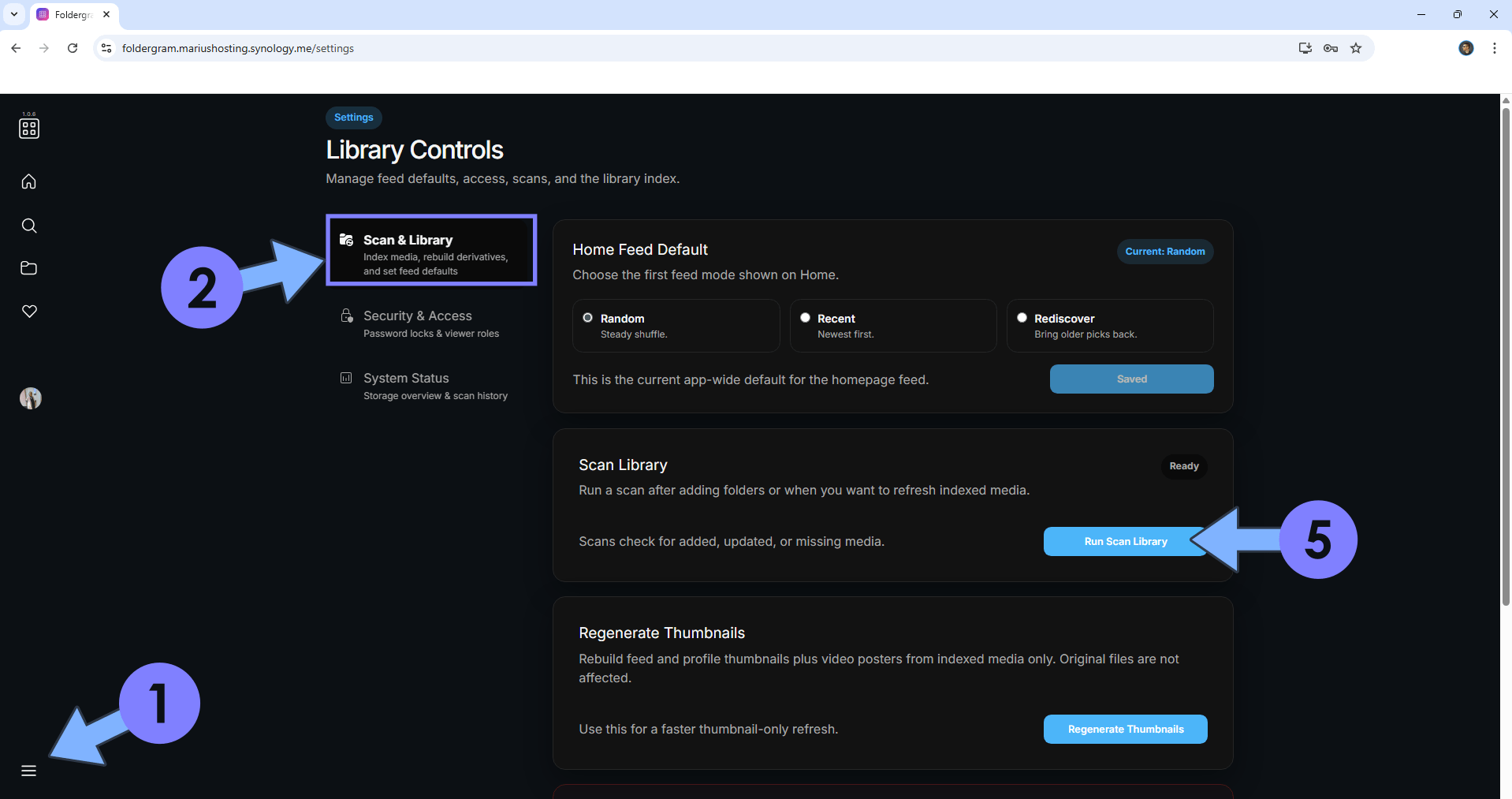Open the search icon in sidebar
Viewport: 1512px width, 799px height.
29,226
